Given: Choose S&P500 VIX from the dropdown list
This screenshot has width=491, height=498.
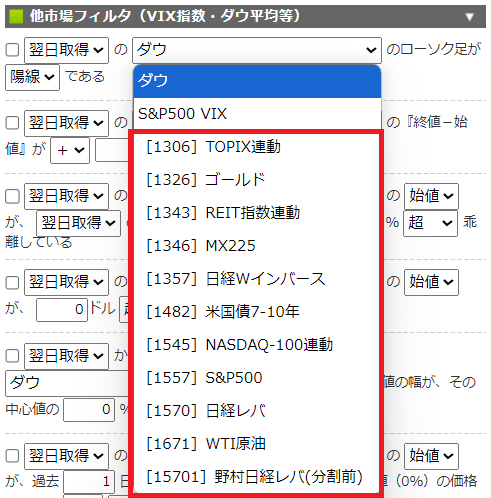Looking at the screenshot, I should [257, 114].
